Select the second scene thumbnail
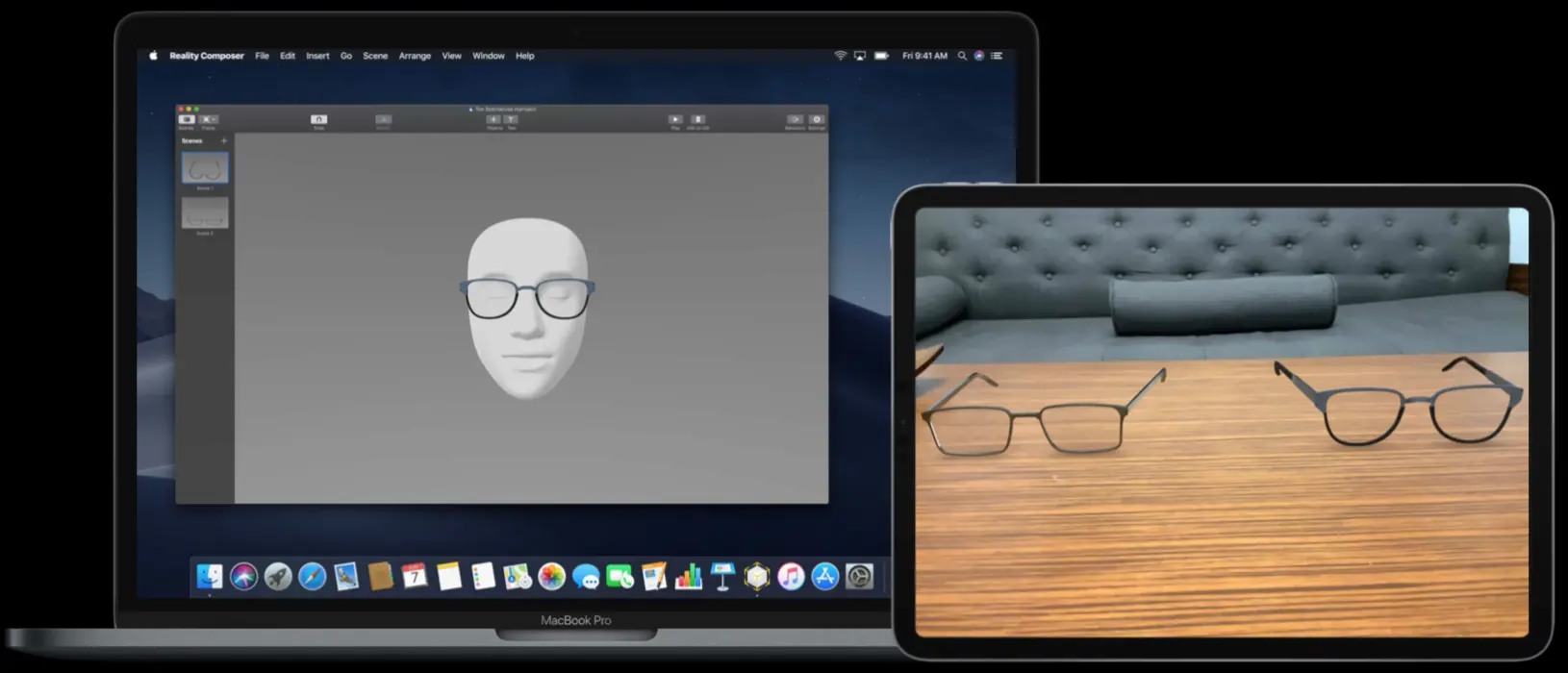1568x673 pixels. coord(205,212)
